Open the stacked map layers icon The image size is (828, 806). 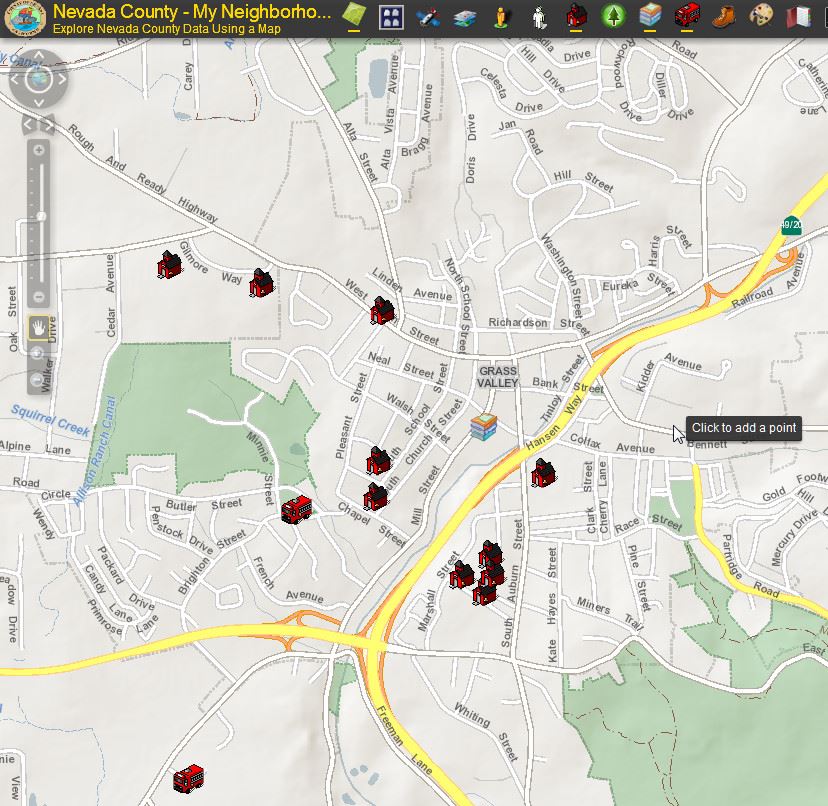point(465,14)
